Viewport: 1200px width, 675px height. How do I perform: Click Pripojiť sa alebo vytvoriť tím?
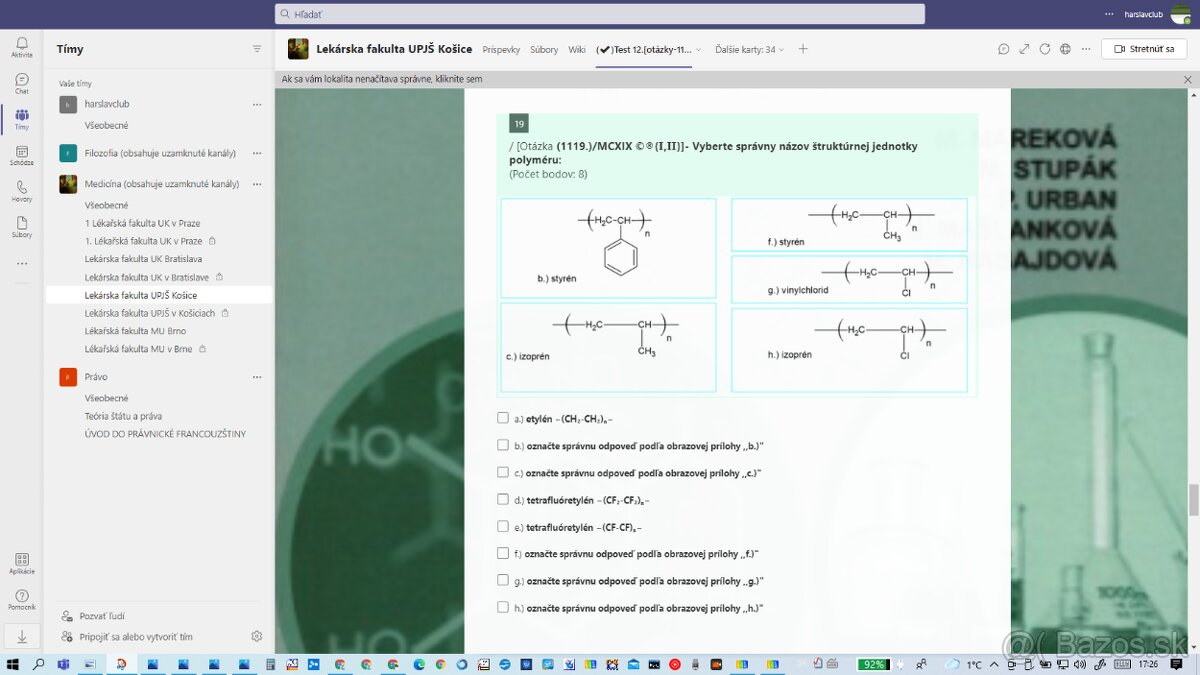(x=136, y=636)
